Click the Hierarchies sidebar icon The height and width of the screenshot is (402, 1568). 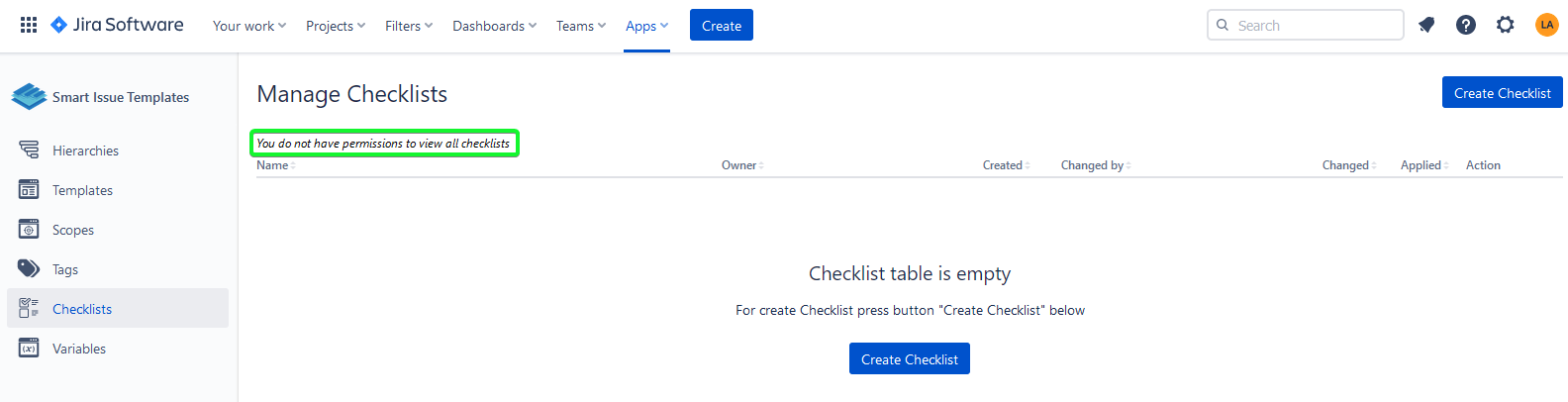tap(29, 150)
